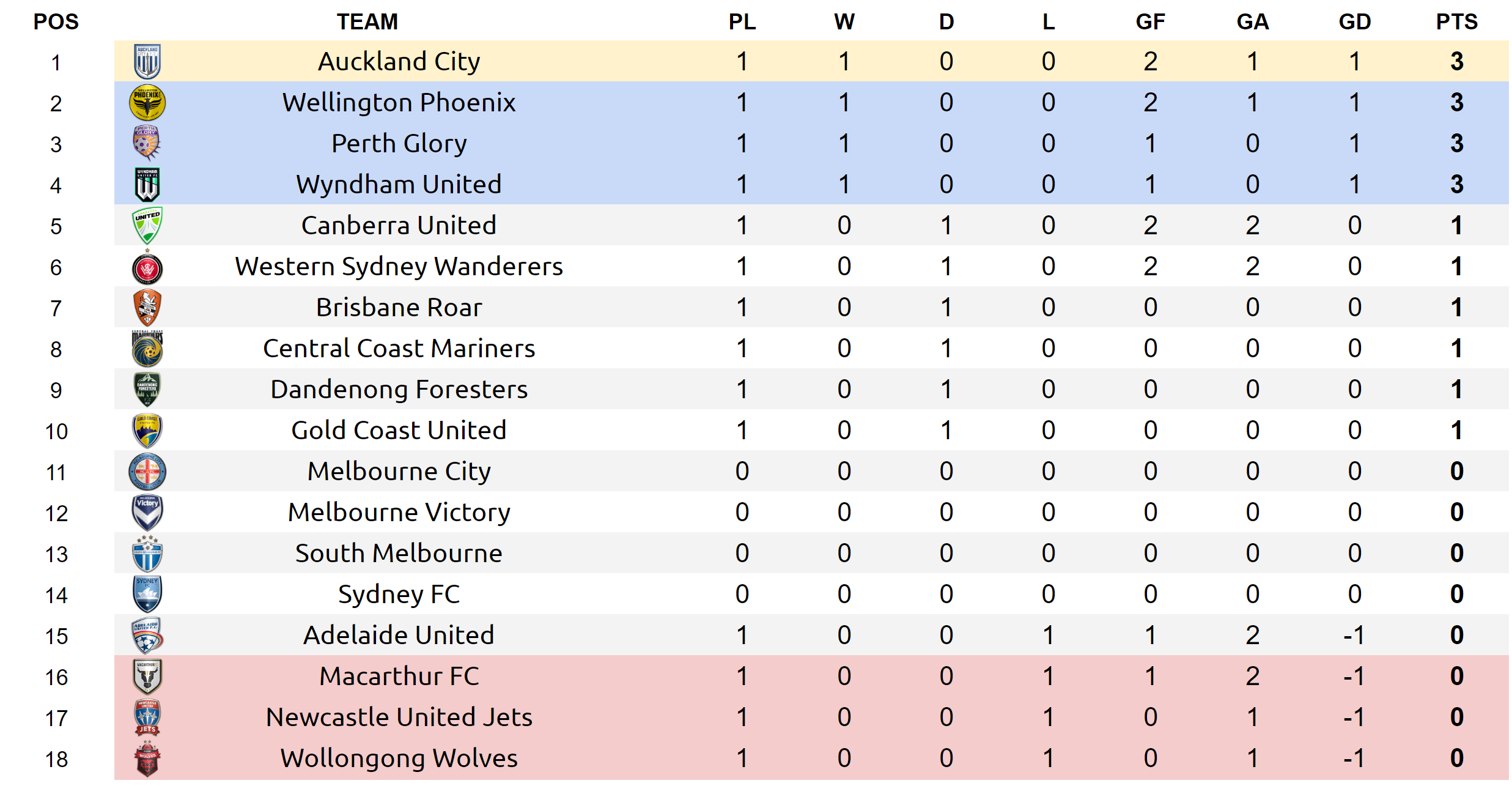The height and width of the screenshot is (794, 1512).
Task: Click the Auckland City club crest
Action: pyautogui.click(x=147, y=61)
